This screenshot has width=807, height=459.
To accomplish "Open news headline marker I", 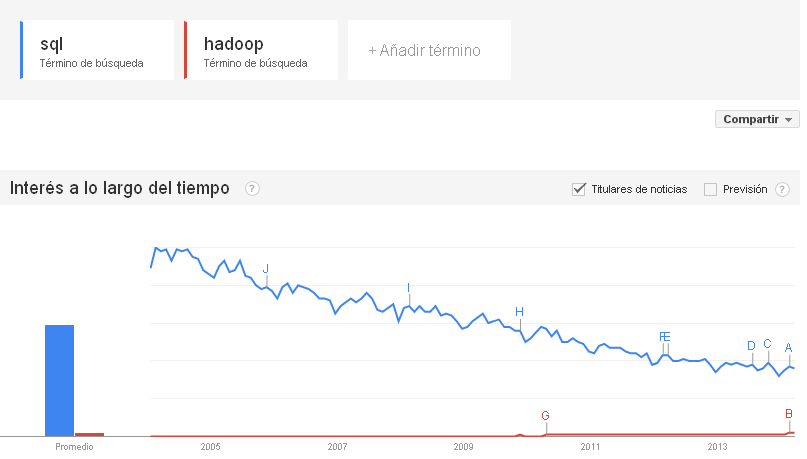I will [x=409, y=288].
